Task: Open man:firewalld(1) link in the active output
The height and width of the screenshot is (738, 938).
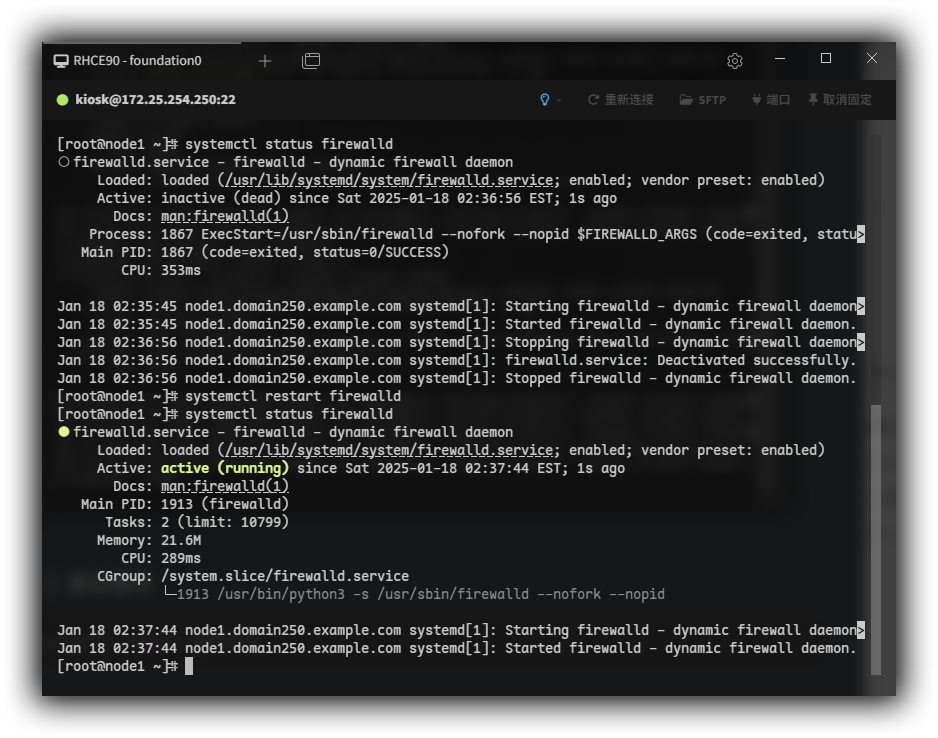Action: tap(224, 486)
